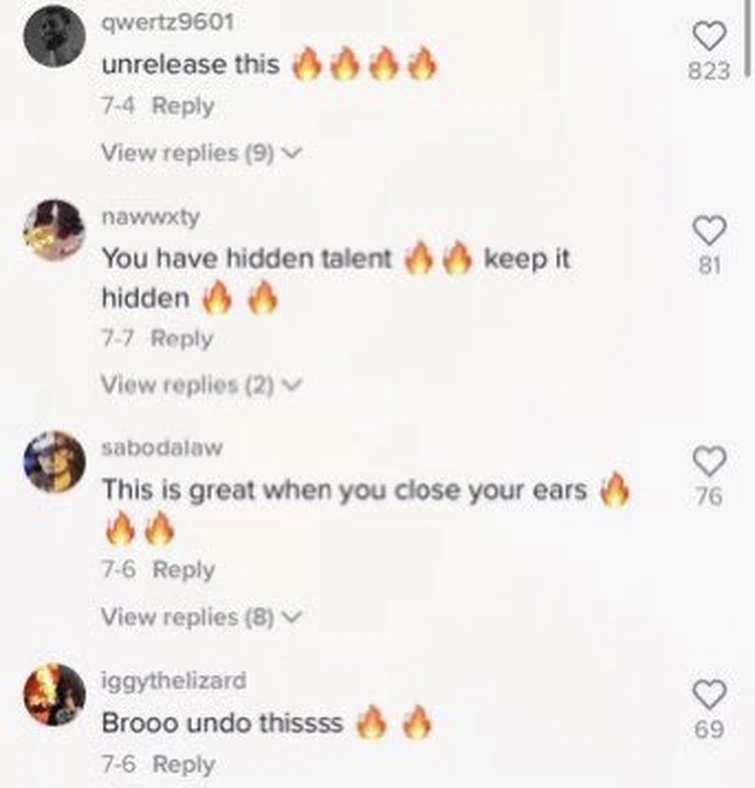Tap sabodalaw's profile avatar

click(55, 462)
